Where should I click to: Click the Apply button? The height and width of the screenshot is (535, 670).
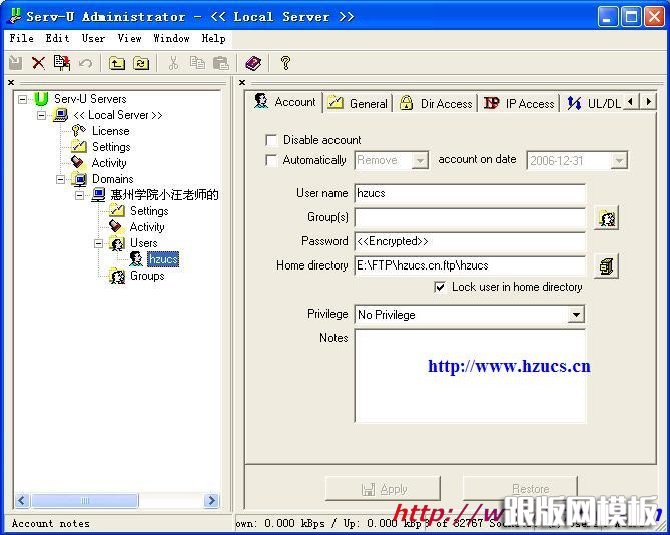(x=383, y=488)
